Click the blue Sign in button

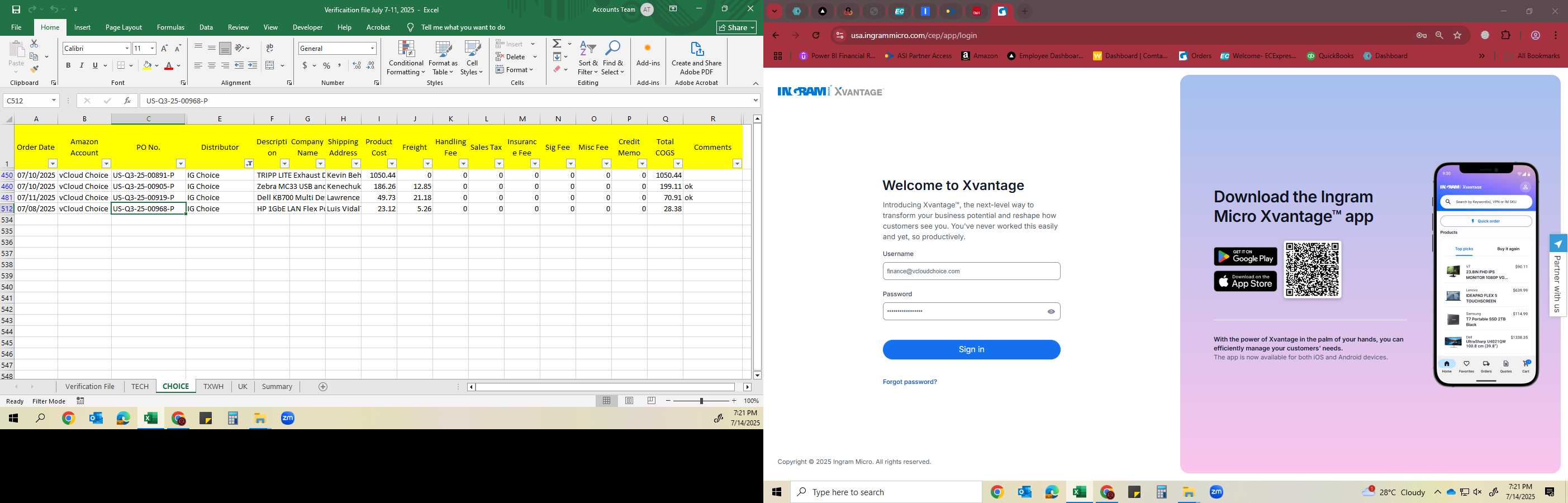pyautogui.click(x=971, y=349)
